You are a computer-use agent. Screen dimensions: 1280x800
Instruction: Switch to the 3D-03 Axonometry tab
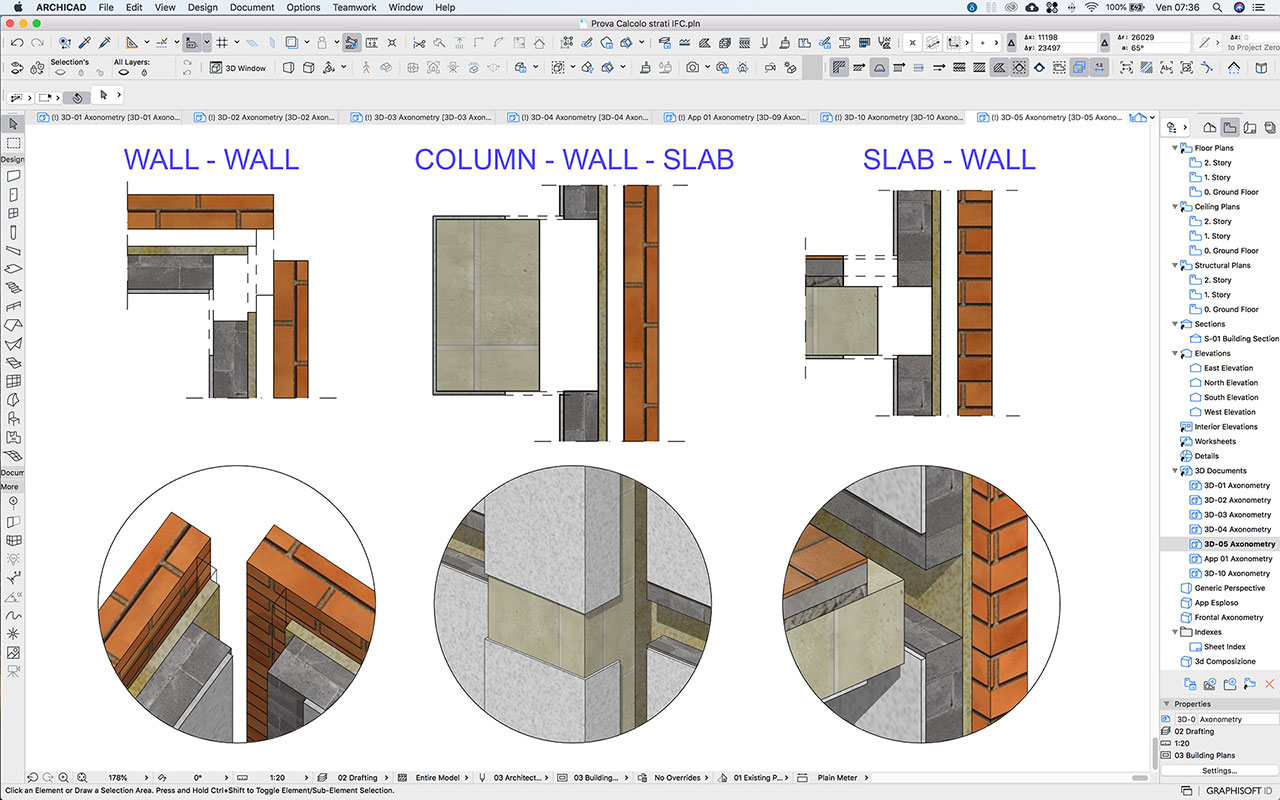click(420, 117)
